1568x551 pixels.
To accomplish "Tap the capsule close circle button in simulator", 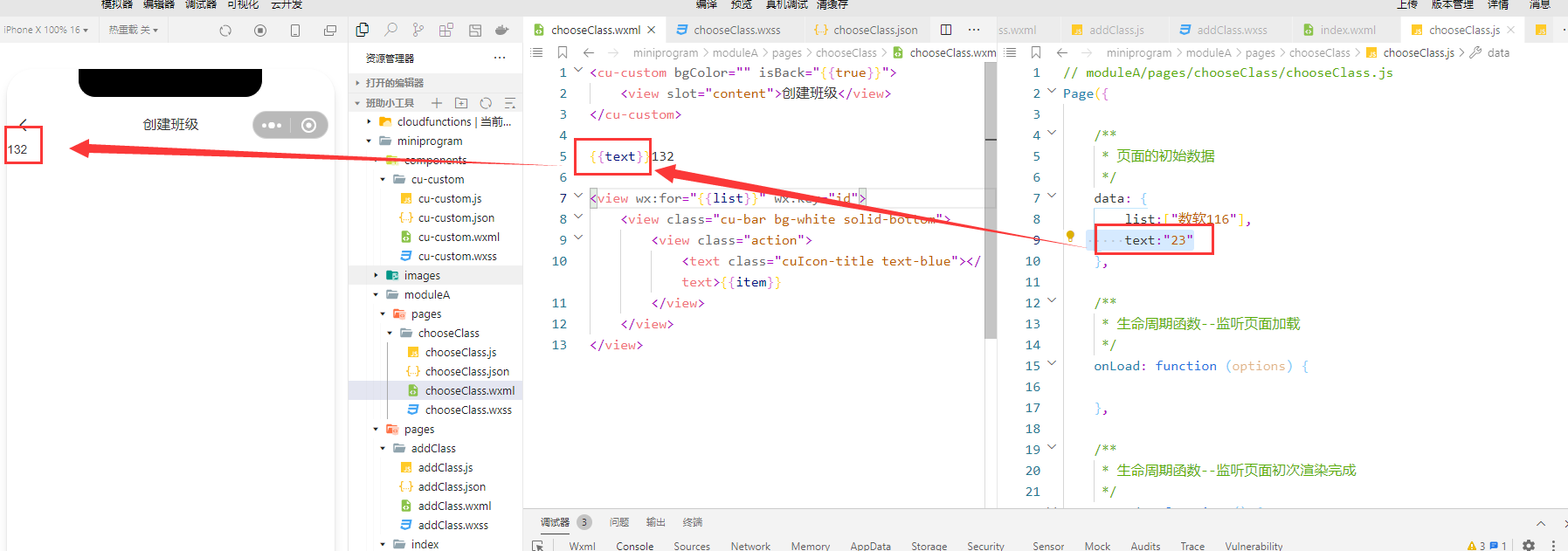I will click(308, 125).
